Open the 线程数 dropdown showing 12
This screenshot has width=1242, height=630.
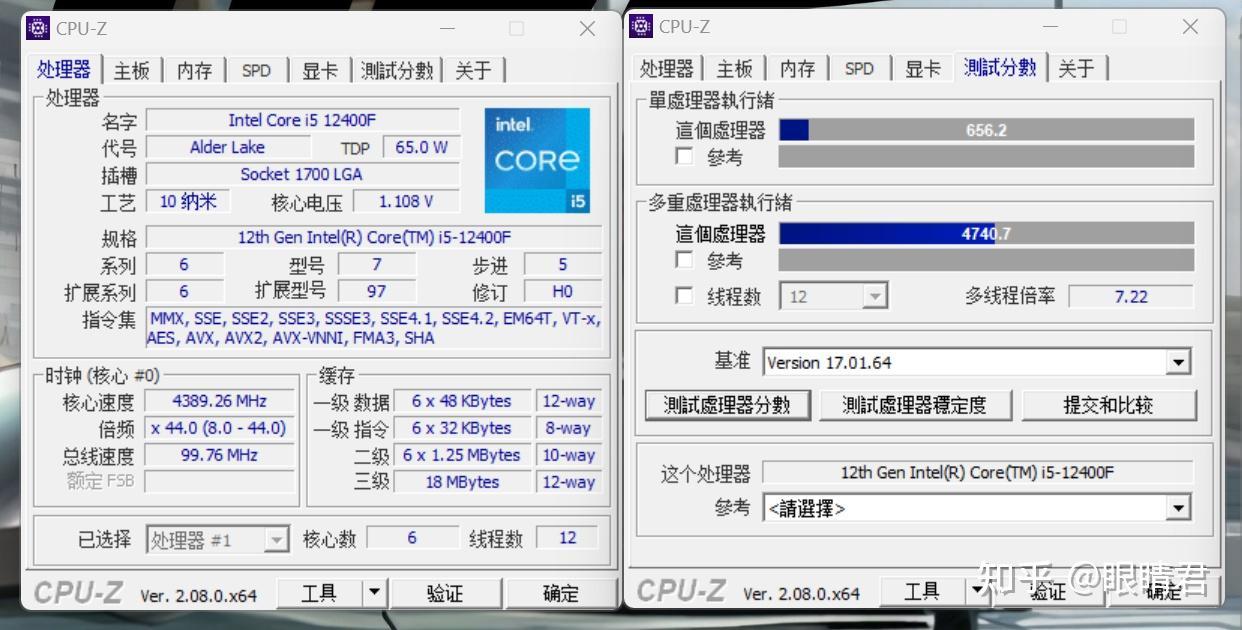click(x=834, y=296)
